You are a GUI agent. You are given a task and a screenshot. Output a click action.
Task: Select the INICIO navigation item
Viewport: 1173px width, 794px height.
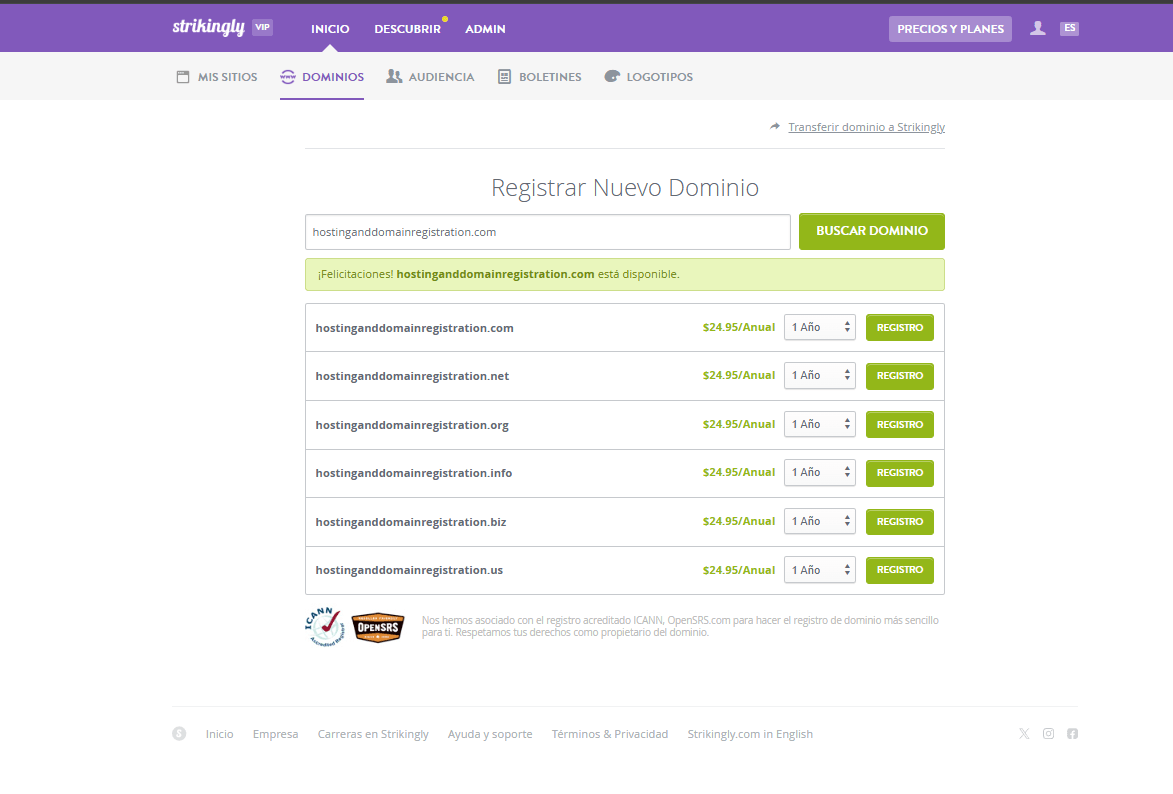[330, 28]
